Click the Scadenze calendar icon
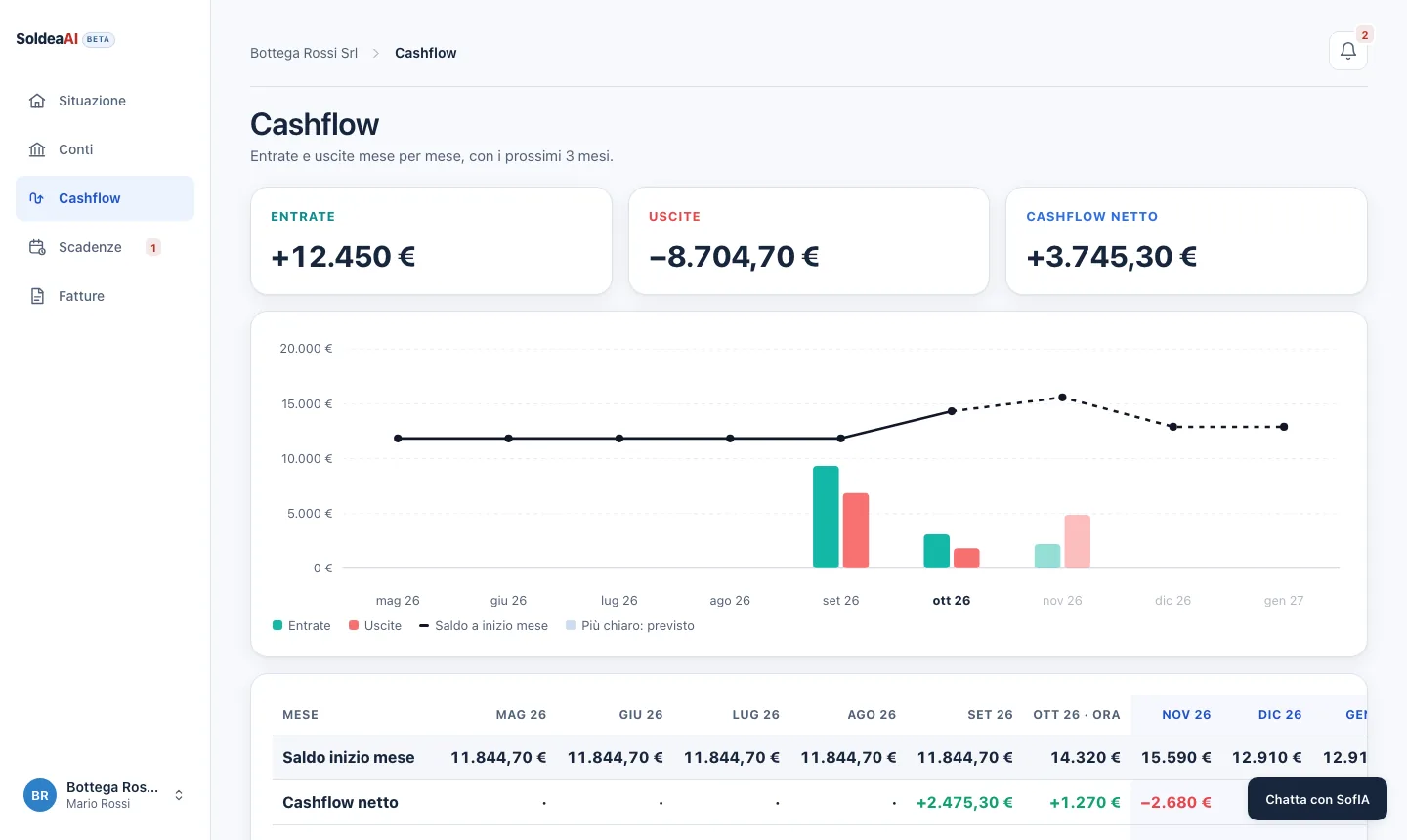This screenshot has height=840, width=1407. (37, 247)
